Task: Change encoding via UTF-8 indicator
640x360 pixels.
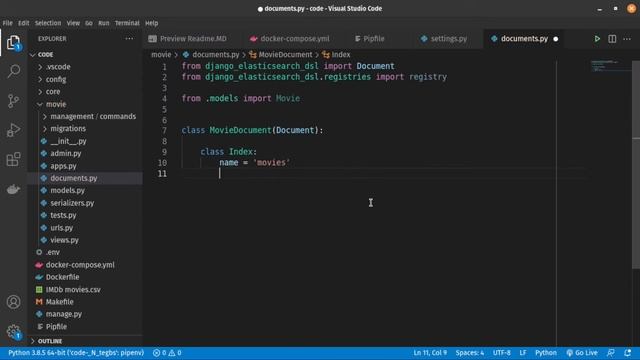Action: click(x=502, y=353)
